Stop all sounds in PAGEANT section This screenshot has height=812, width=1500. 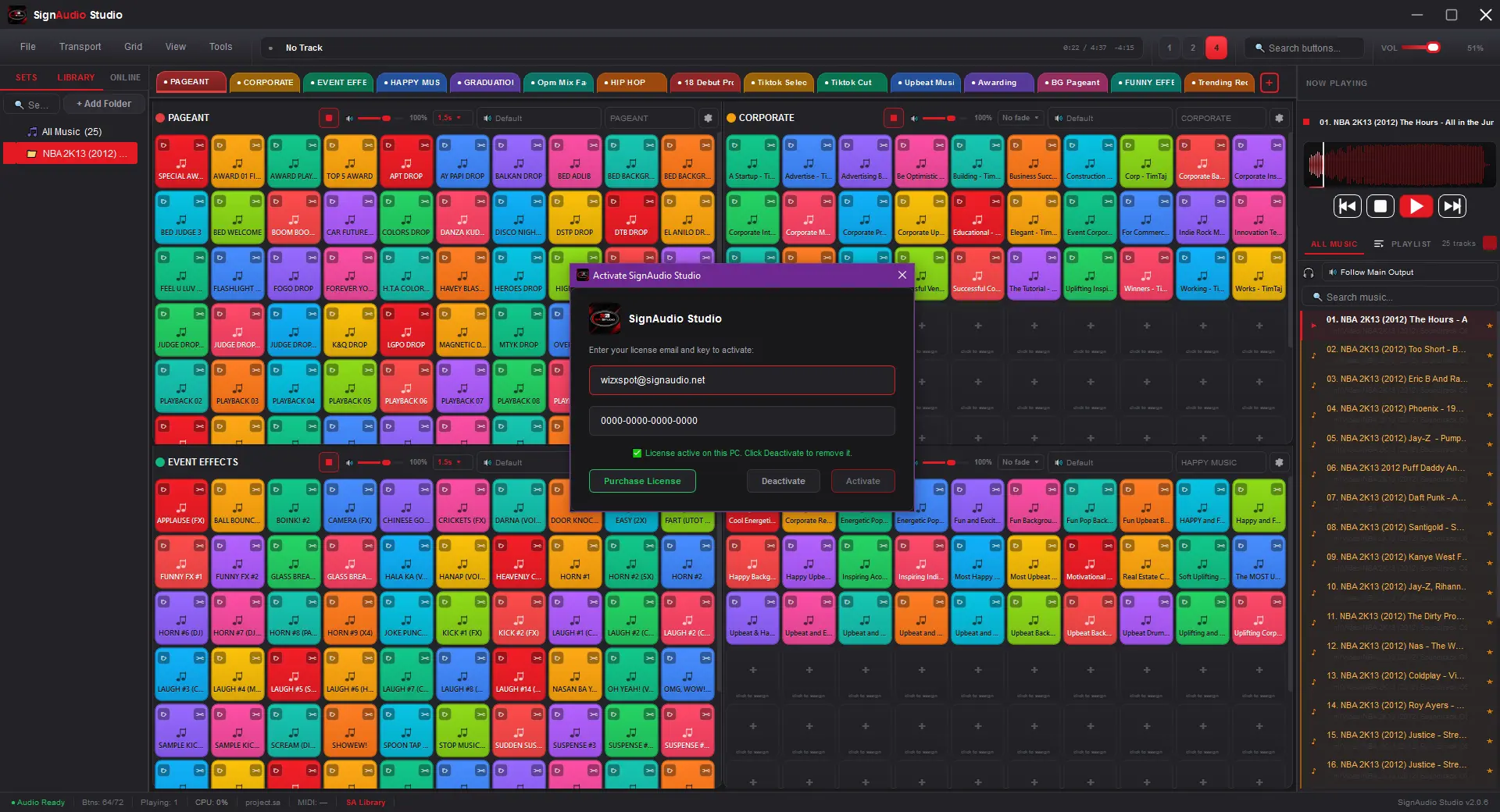(x=329, y=118)
